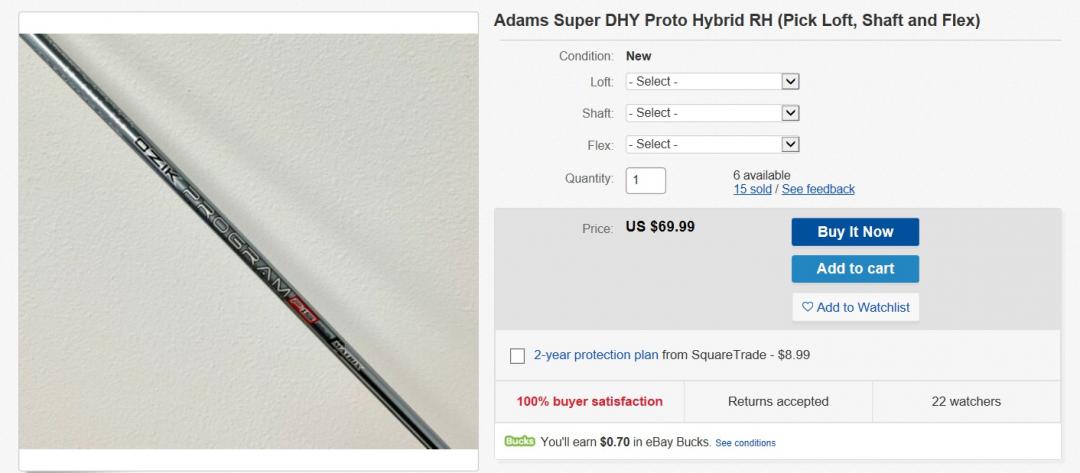Click the 22 watchers label

click(966, 401)
